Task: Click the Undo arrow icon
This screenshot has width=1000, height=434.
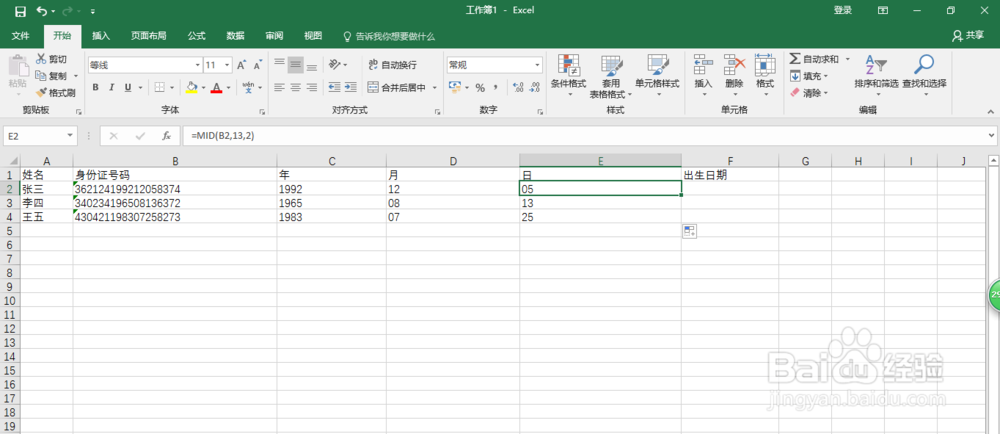Action: click(41, 11)
